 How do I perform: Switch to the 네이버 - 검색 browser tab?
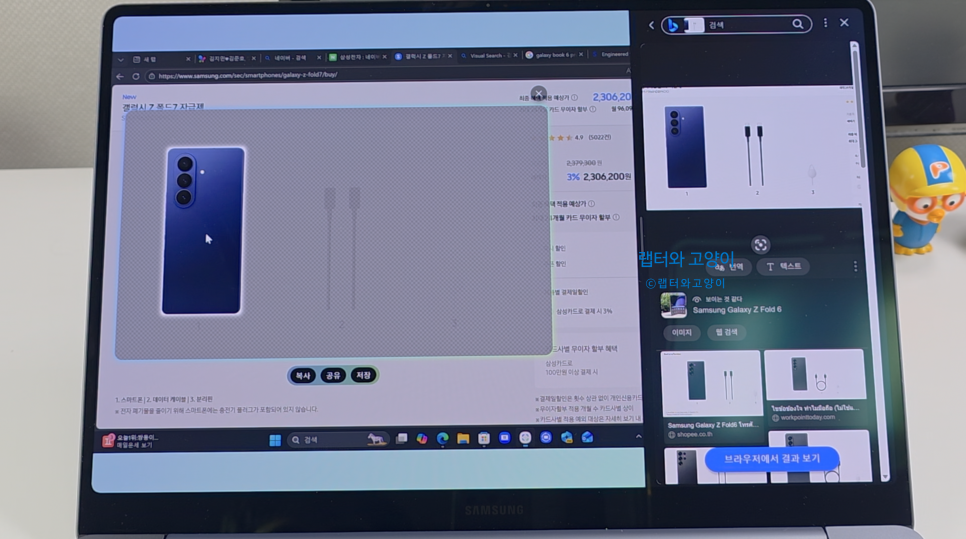point(290,58)
